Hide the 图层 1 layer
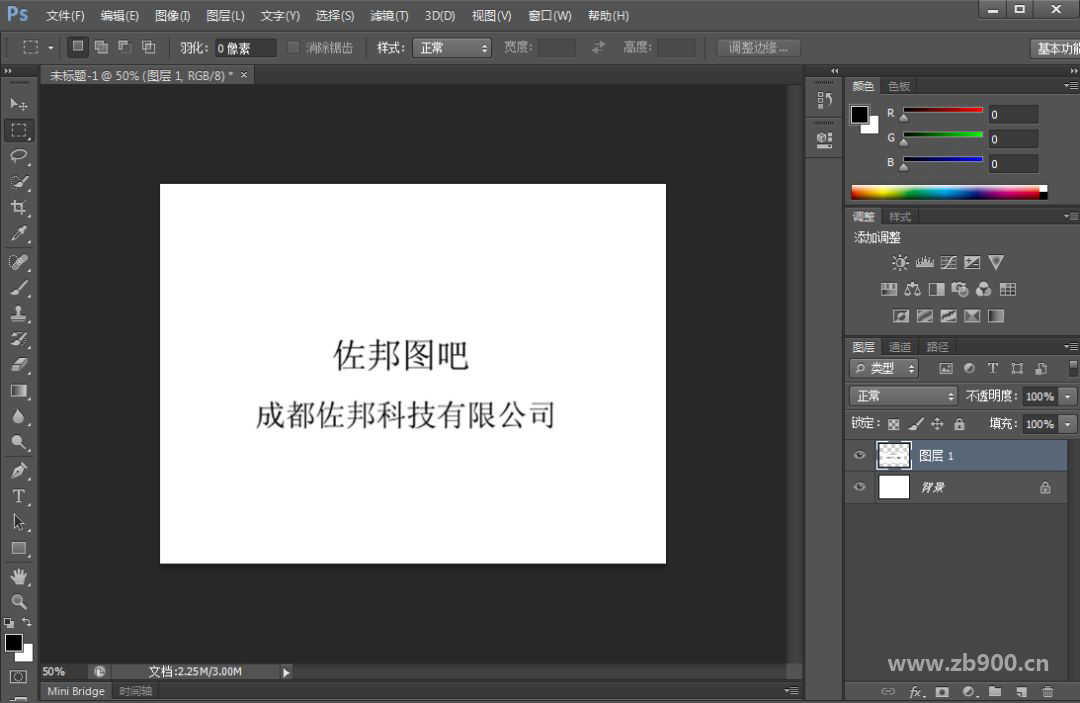 859,455
